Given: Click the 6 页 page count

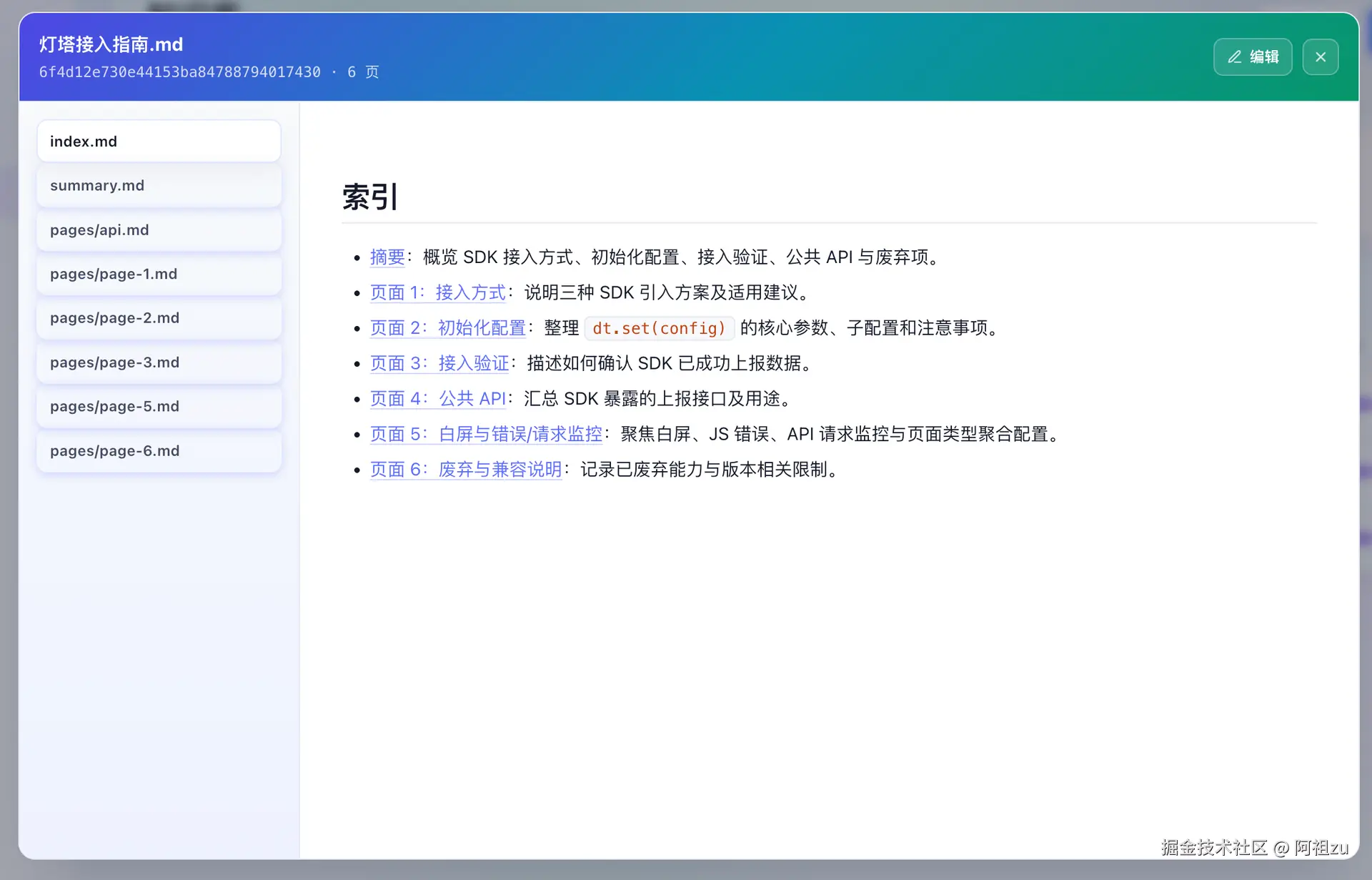Looking at the screenshot, I should click(363, 72).
